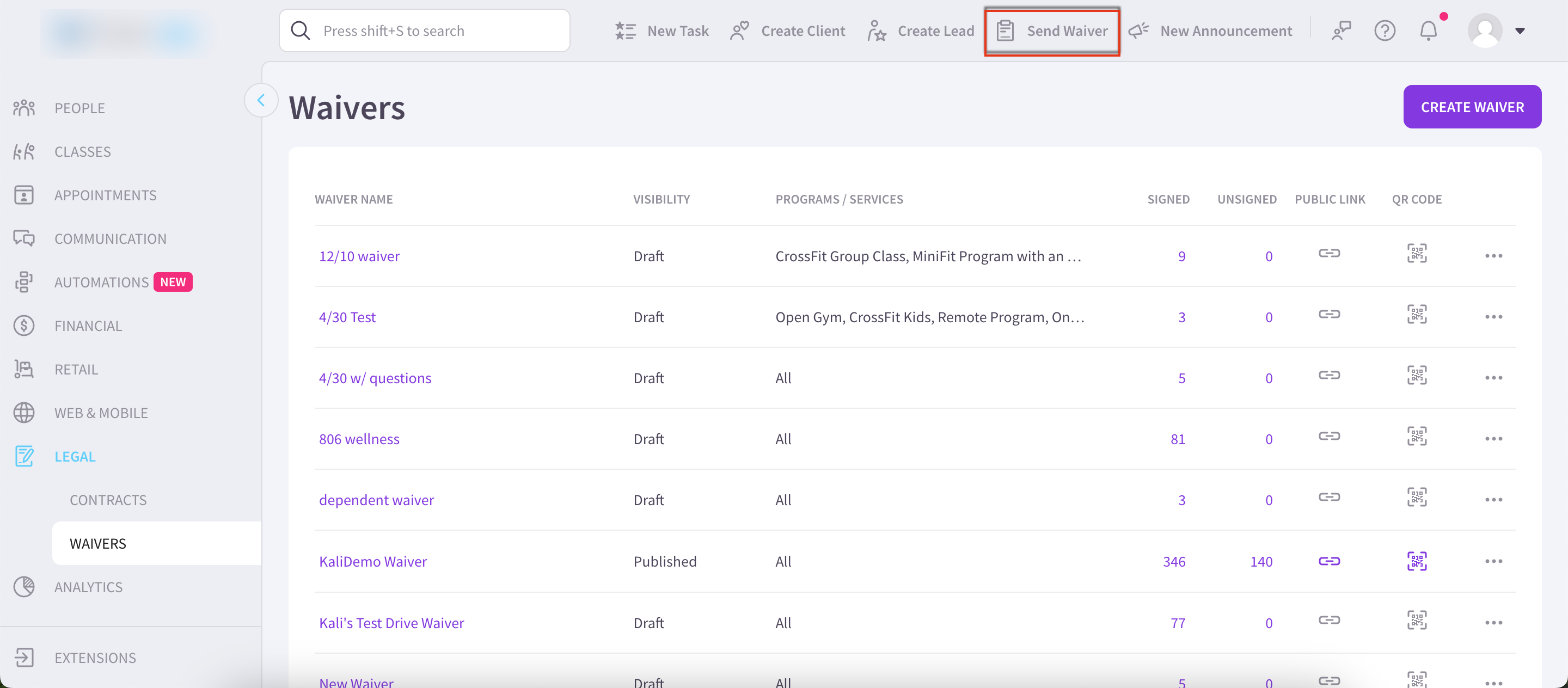Click the search magnifier icon
1568x688 pixels.
coord(300,30)
